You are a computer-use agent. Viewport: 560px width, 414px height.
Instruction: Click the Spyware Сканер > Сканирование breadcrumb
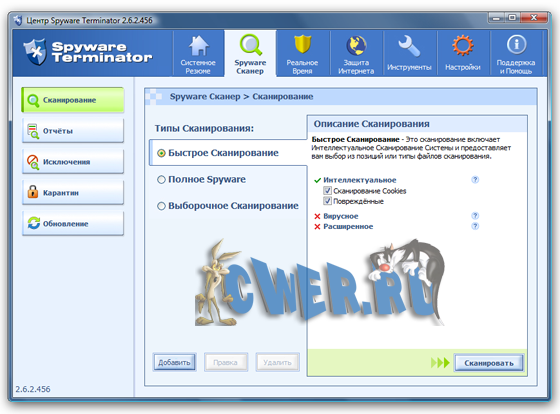pos(241,96)
